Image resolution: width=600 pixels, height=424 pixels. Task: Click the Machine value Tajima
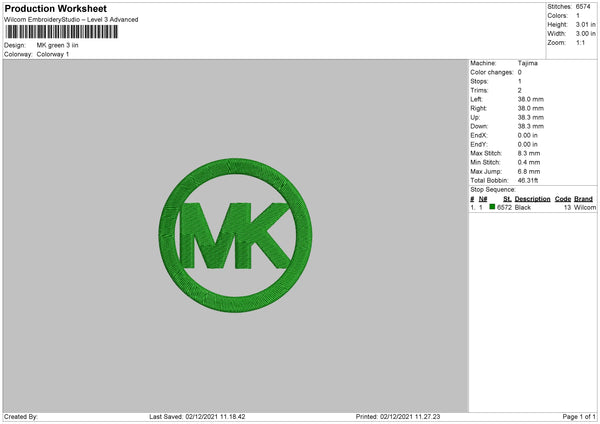(x=528, y=63)
